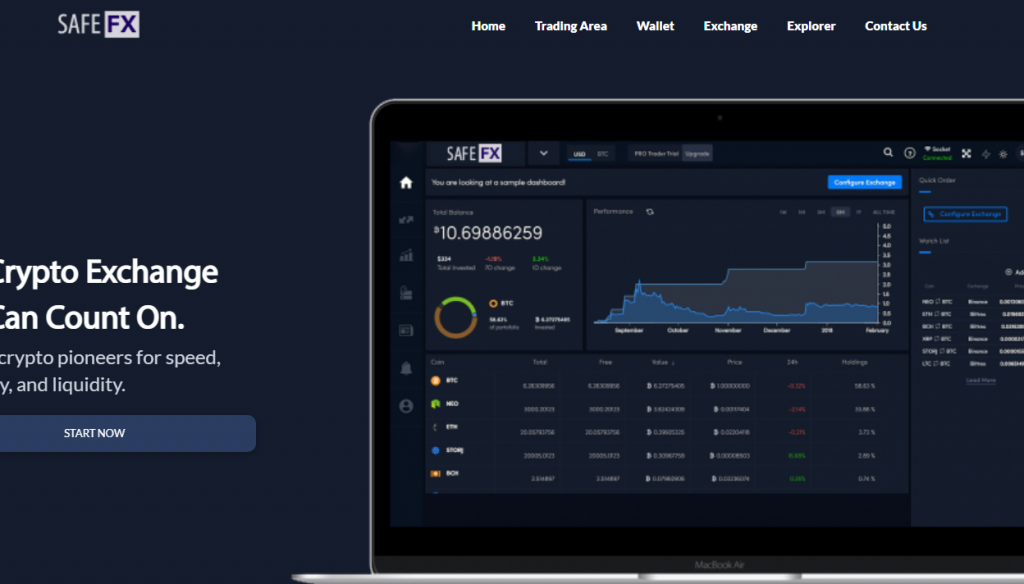
Task: Refresh the Performance chart using its reload icon
Action: (651, 211)
